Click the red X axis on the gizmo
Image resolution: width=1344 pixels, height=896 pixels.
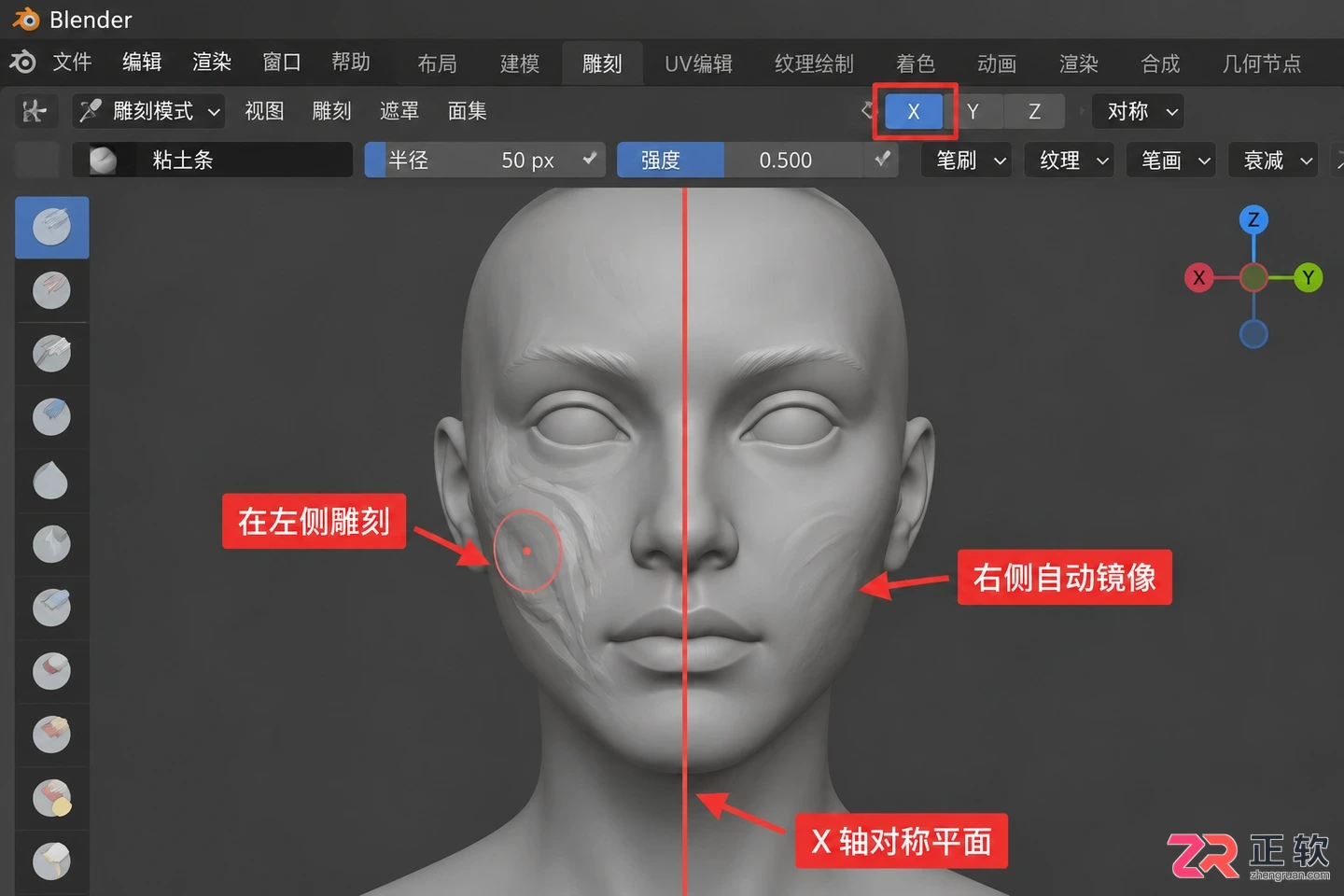[1199, 277]
